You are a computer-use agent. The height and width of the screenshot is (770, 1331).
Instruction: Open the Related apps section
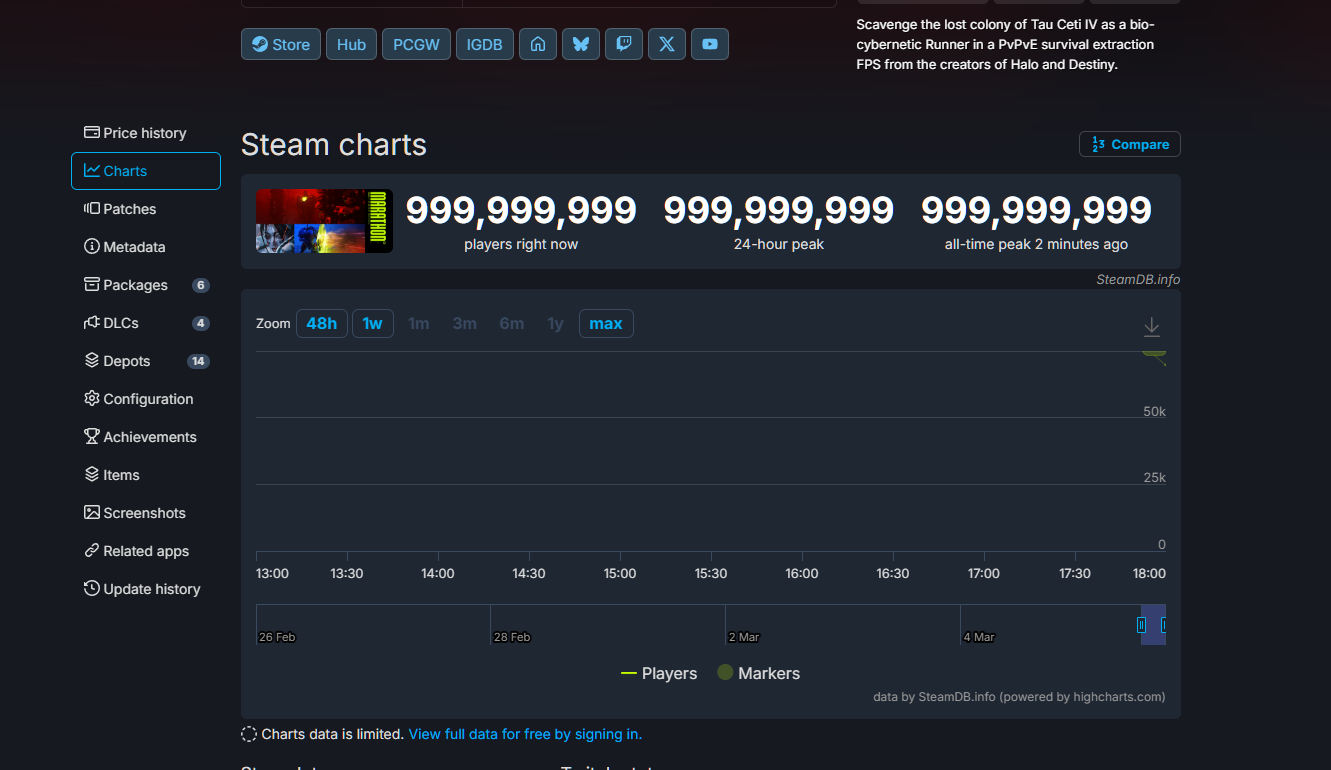(146, 551)
